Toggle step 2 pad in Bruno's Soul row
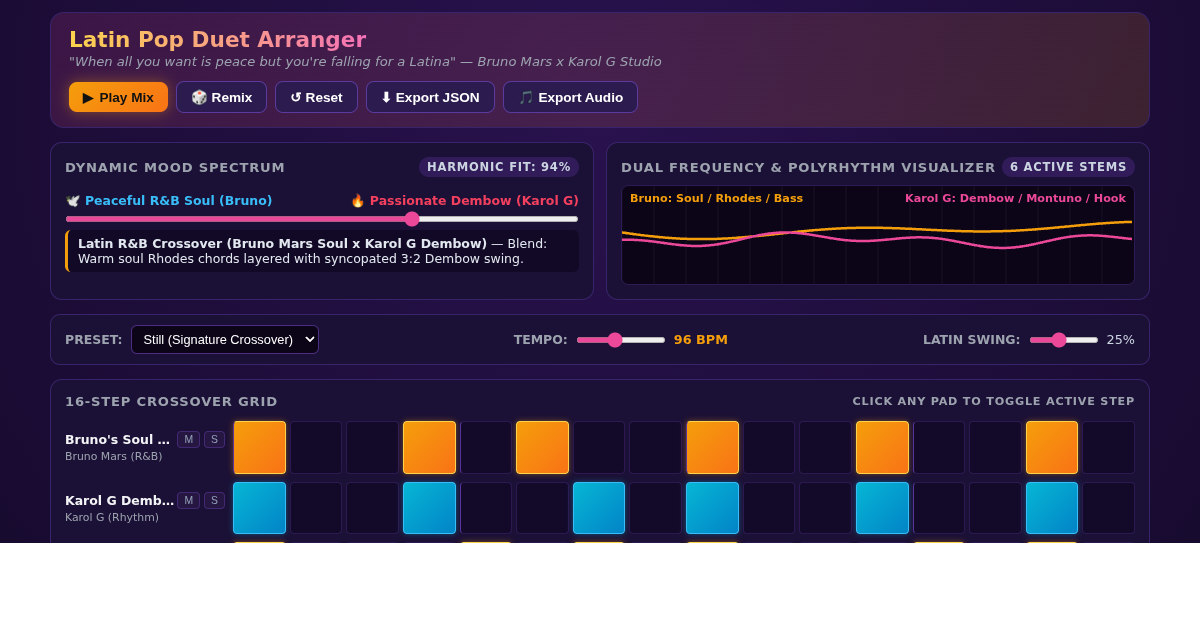 tap(316, 447)
